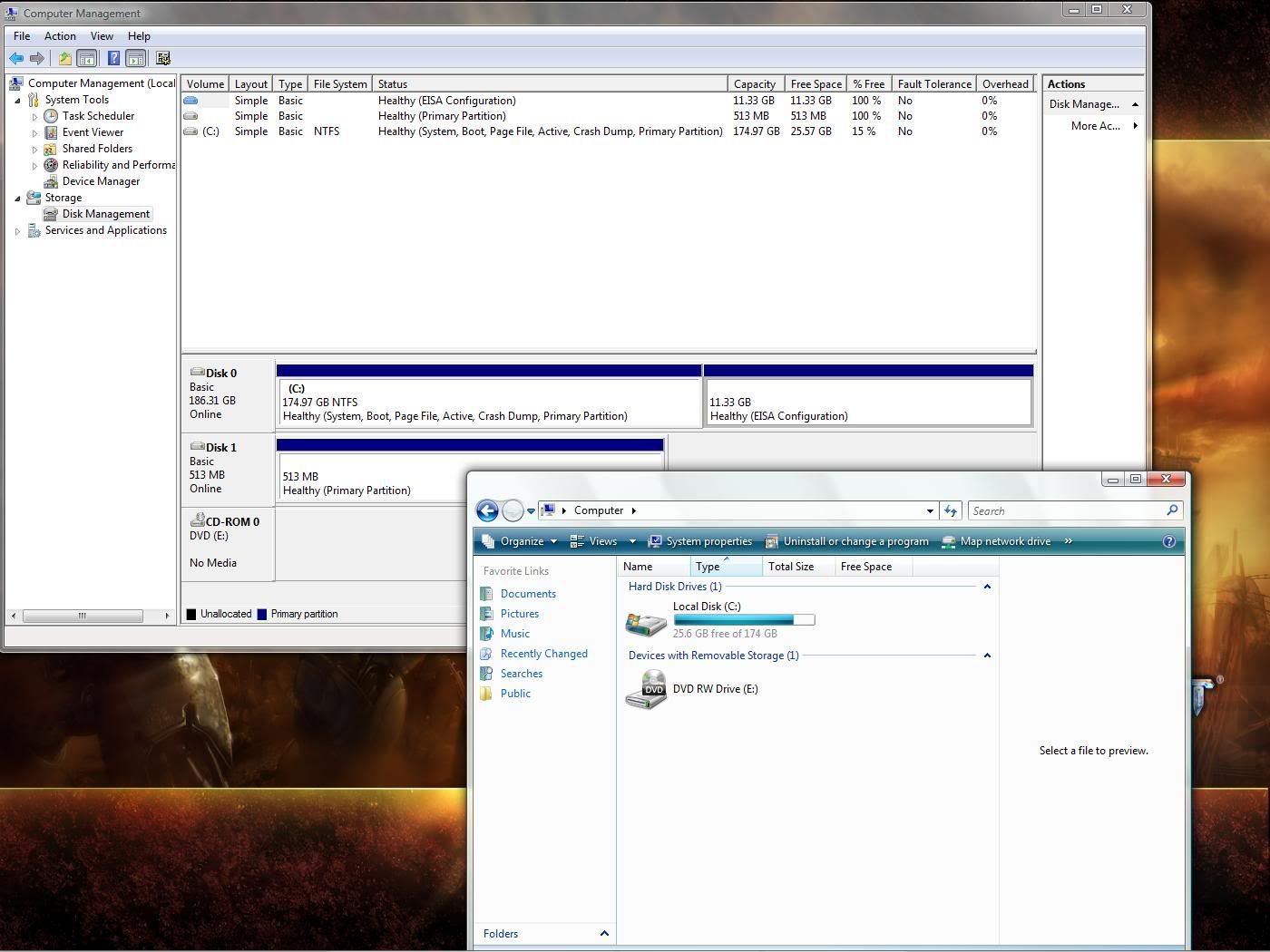Screen dimensions: 1270x952
Task: Open the Public favorite link
Action: pyautogui.click(x=515, y=694)
